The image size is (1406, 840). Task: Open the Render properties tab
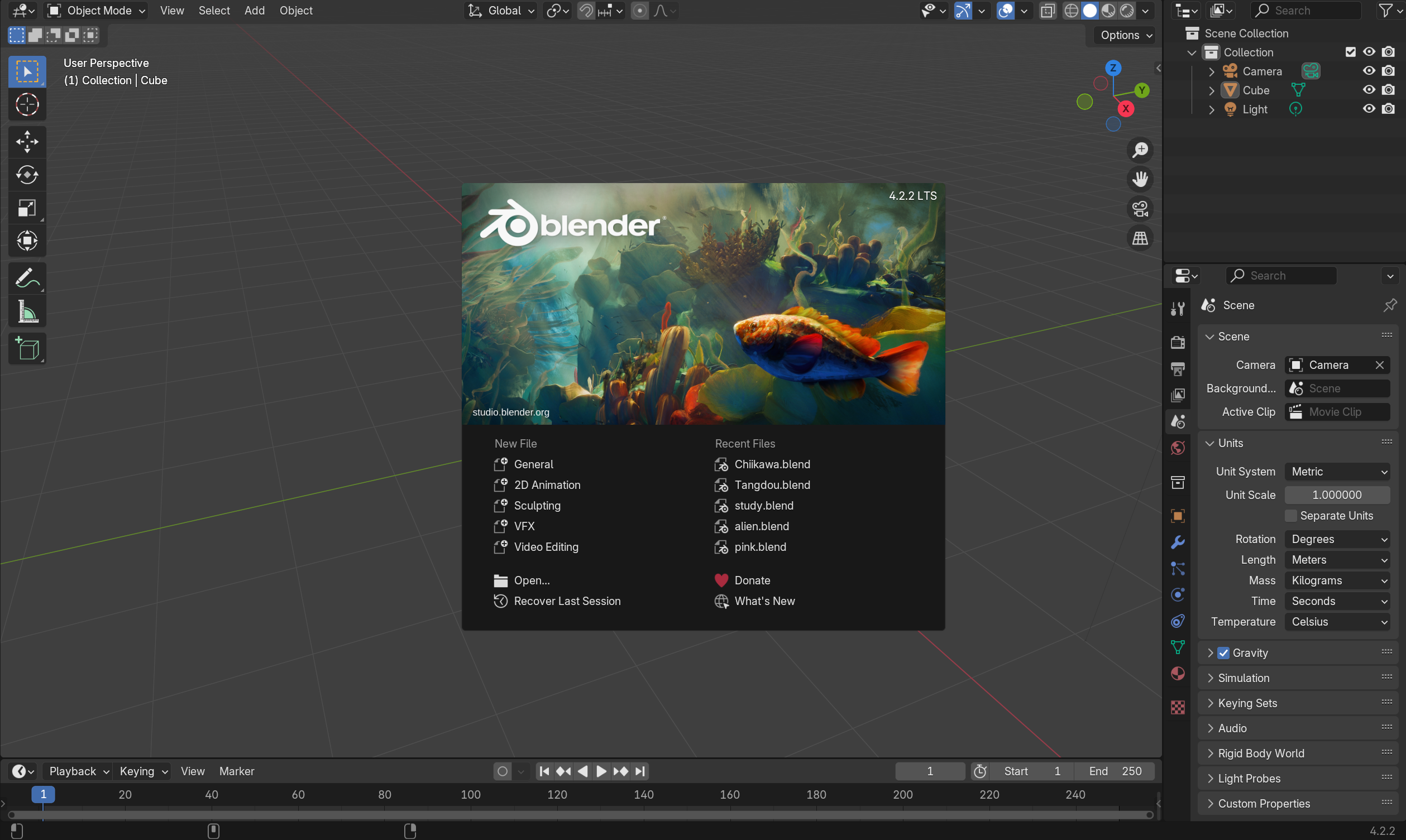[x=1178, y=343]
